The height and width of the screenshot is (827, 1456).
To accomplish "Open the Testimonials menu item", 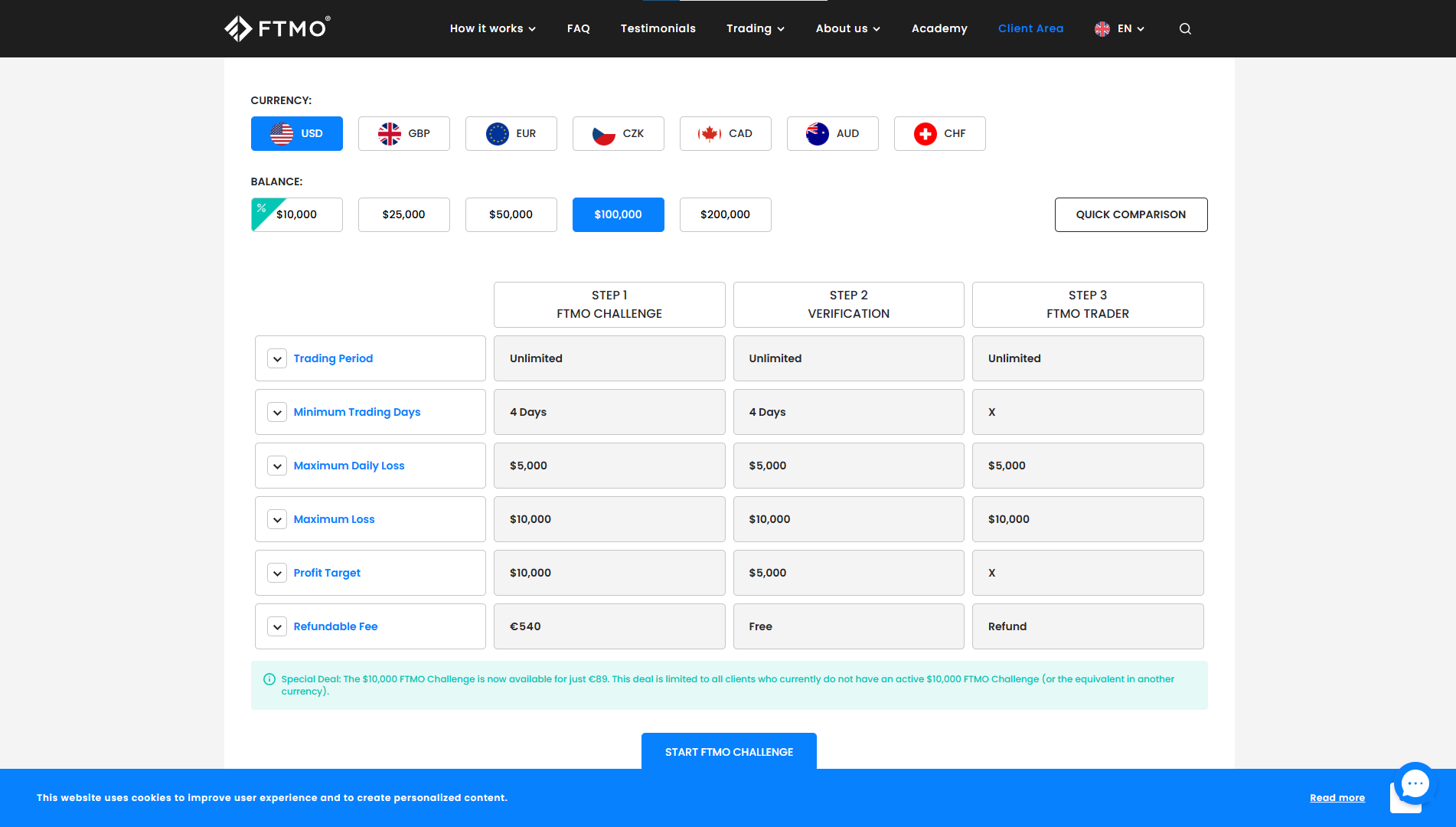I will click(x=658, y=29).
